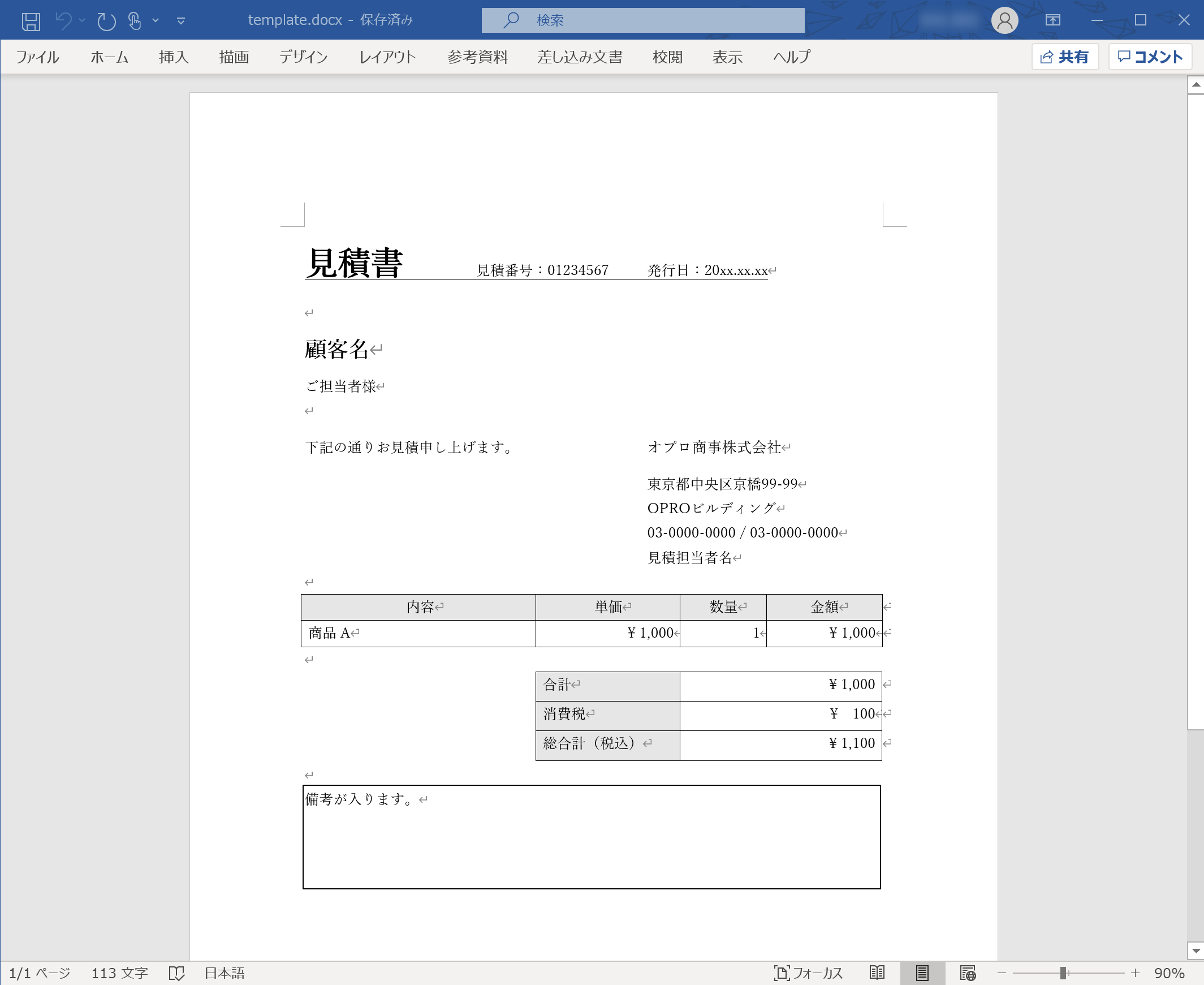Switch to the 表示 tab

(727, 57)
